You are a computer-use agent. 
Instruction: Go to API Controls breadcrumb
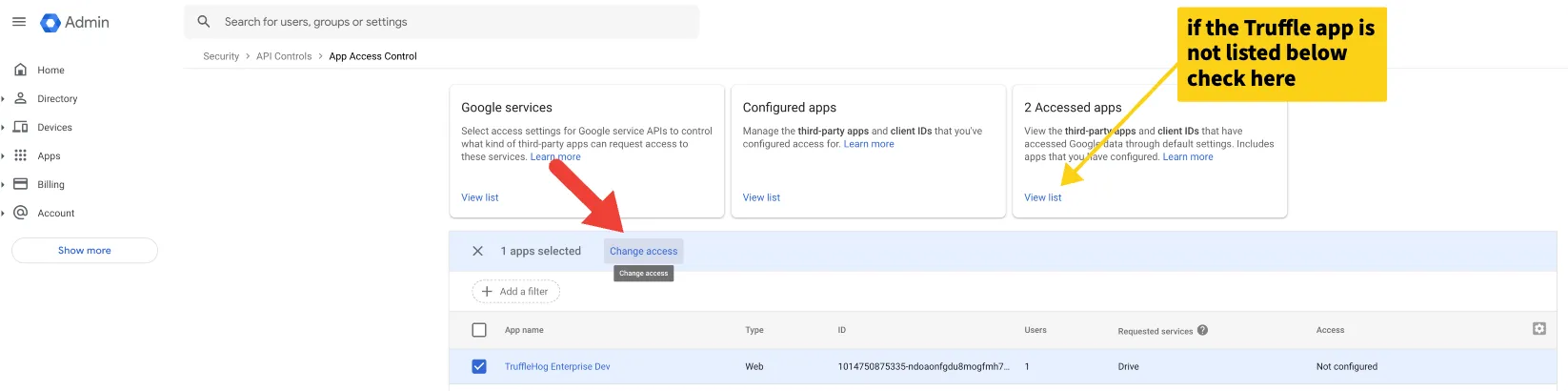tap(284, 56)
